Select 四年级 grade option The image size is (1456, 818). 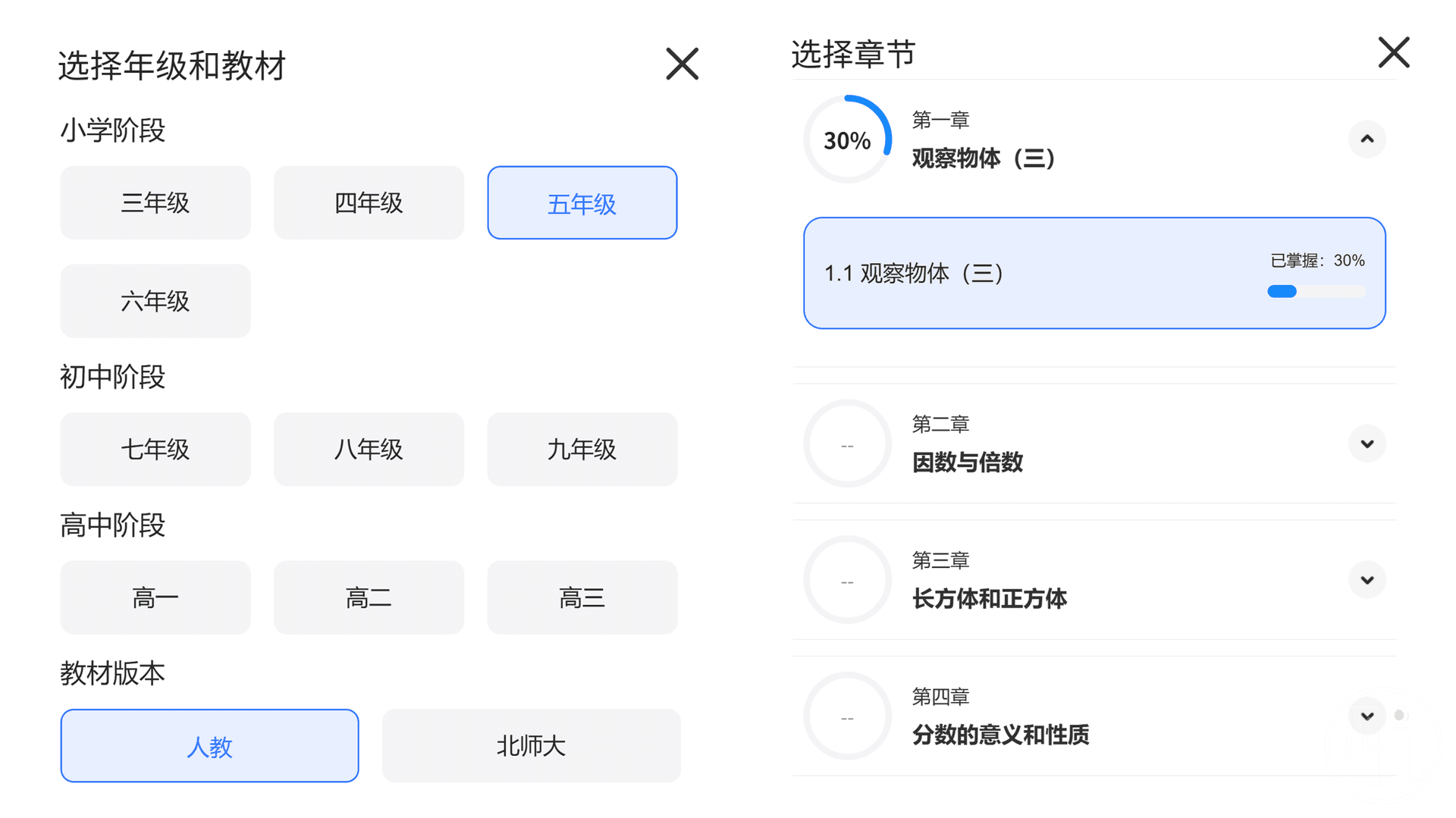point(369,202)
